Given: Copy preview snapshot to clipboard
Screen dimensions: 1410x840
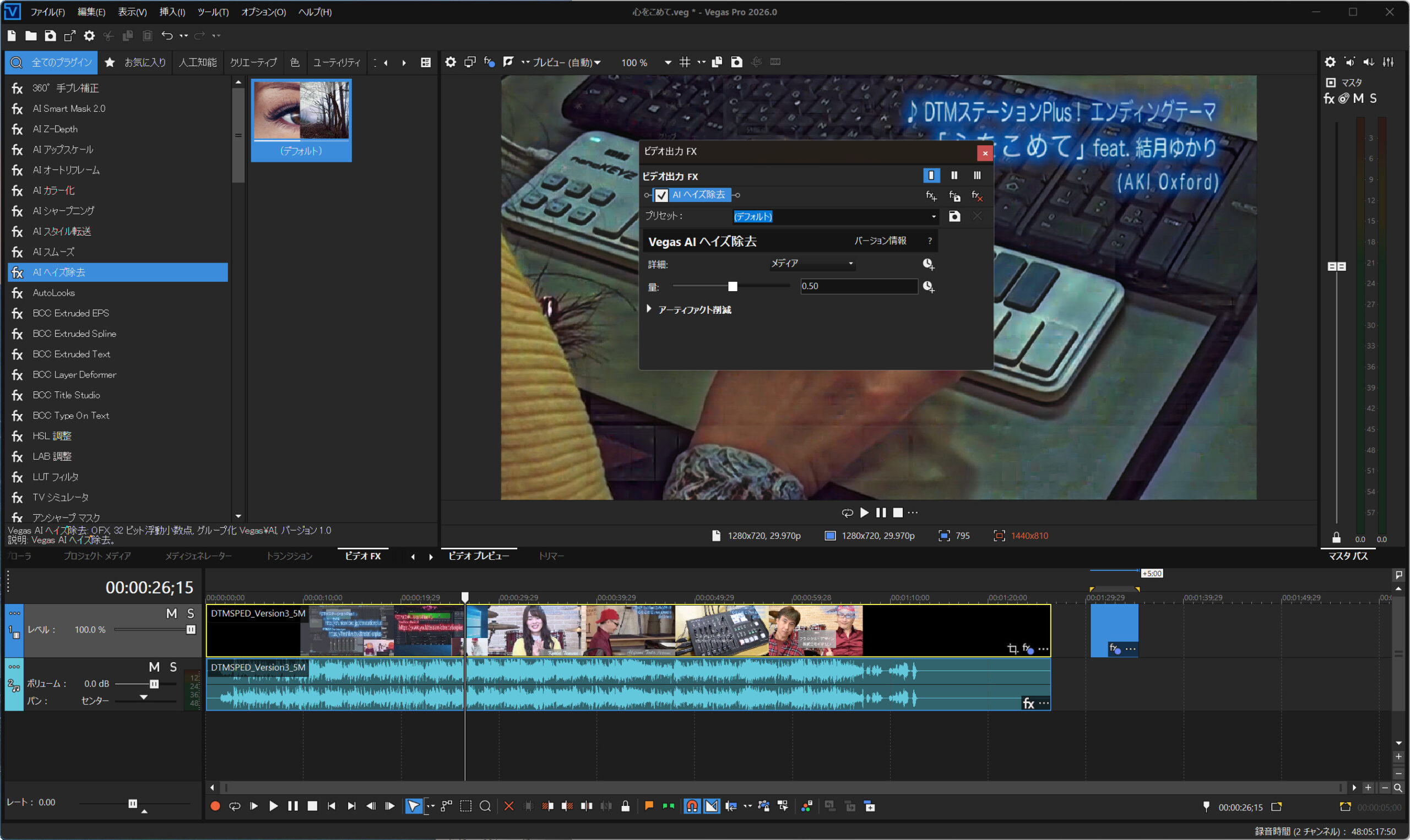Looking at the screenshot, I should point(717,62).
